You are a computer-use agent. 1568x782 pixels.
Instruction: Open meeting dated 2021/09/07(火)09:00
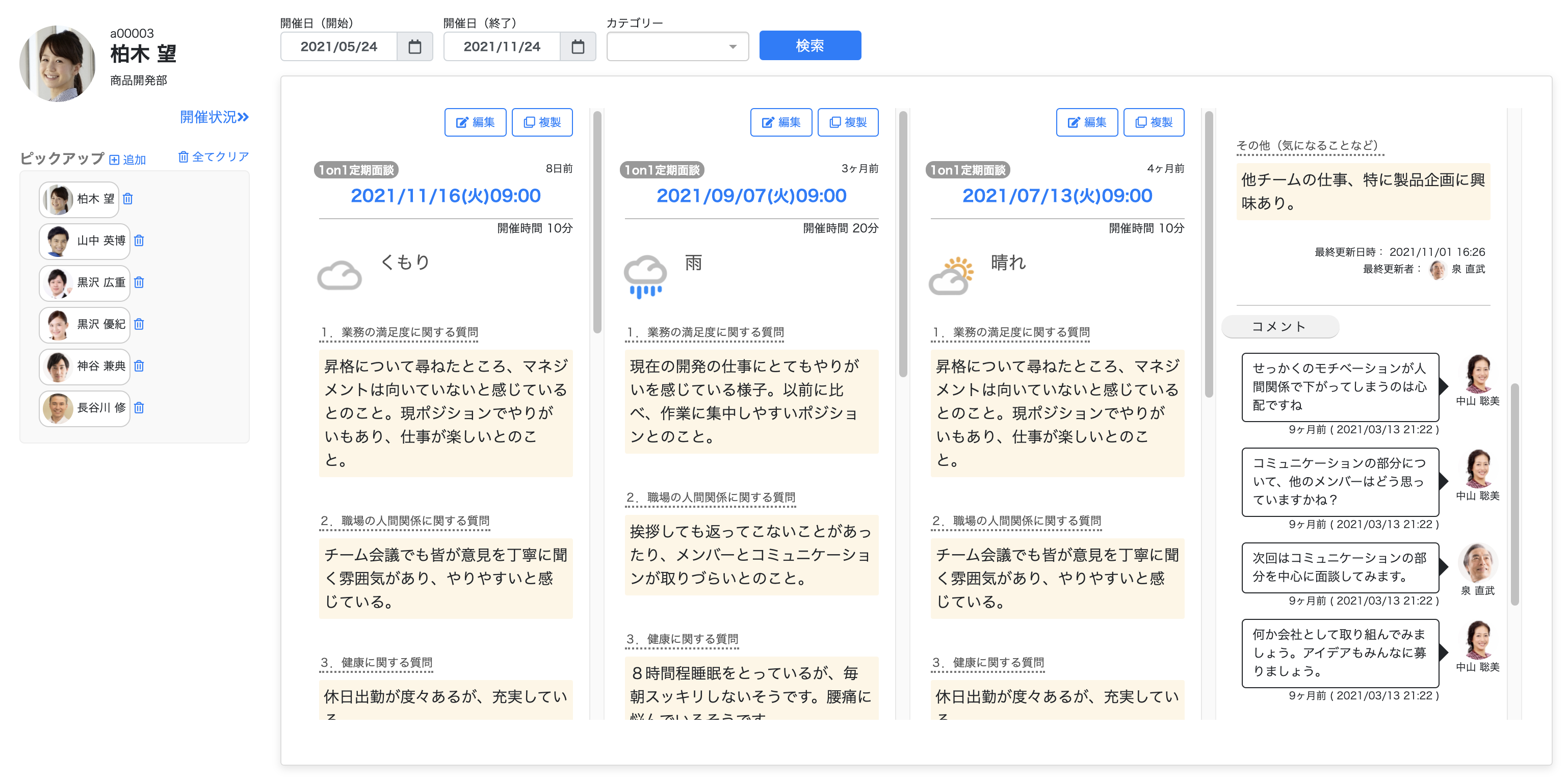click(751, 195)
